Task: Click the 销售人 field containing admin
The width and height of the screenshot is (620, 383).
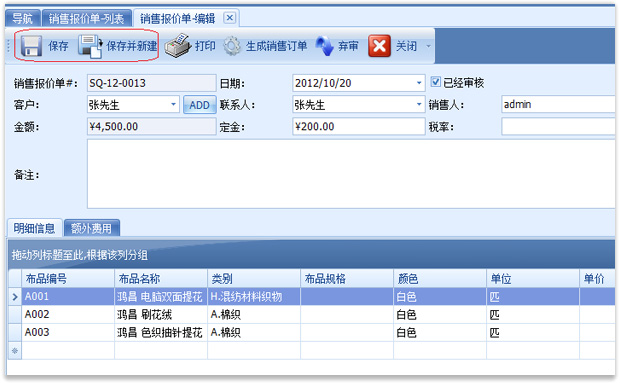Action: coord(558,104)
